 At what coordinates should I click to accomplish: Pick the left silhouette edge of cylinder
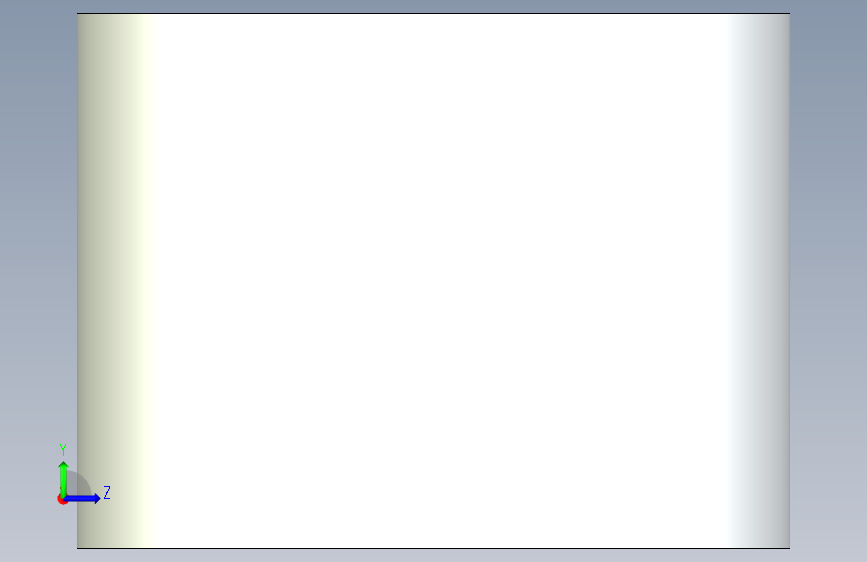click(x=77, y=281)
